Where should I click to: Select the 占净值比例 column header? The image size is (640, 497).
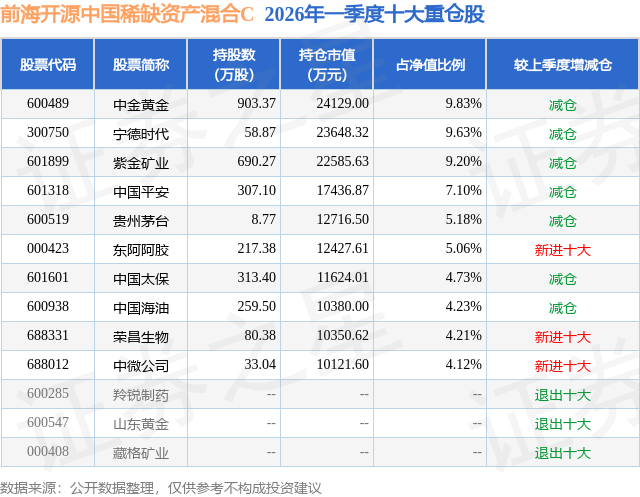click(x=430, y=64)
